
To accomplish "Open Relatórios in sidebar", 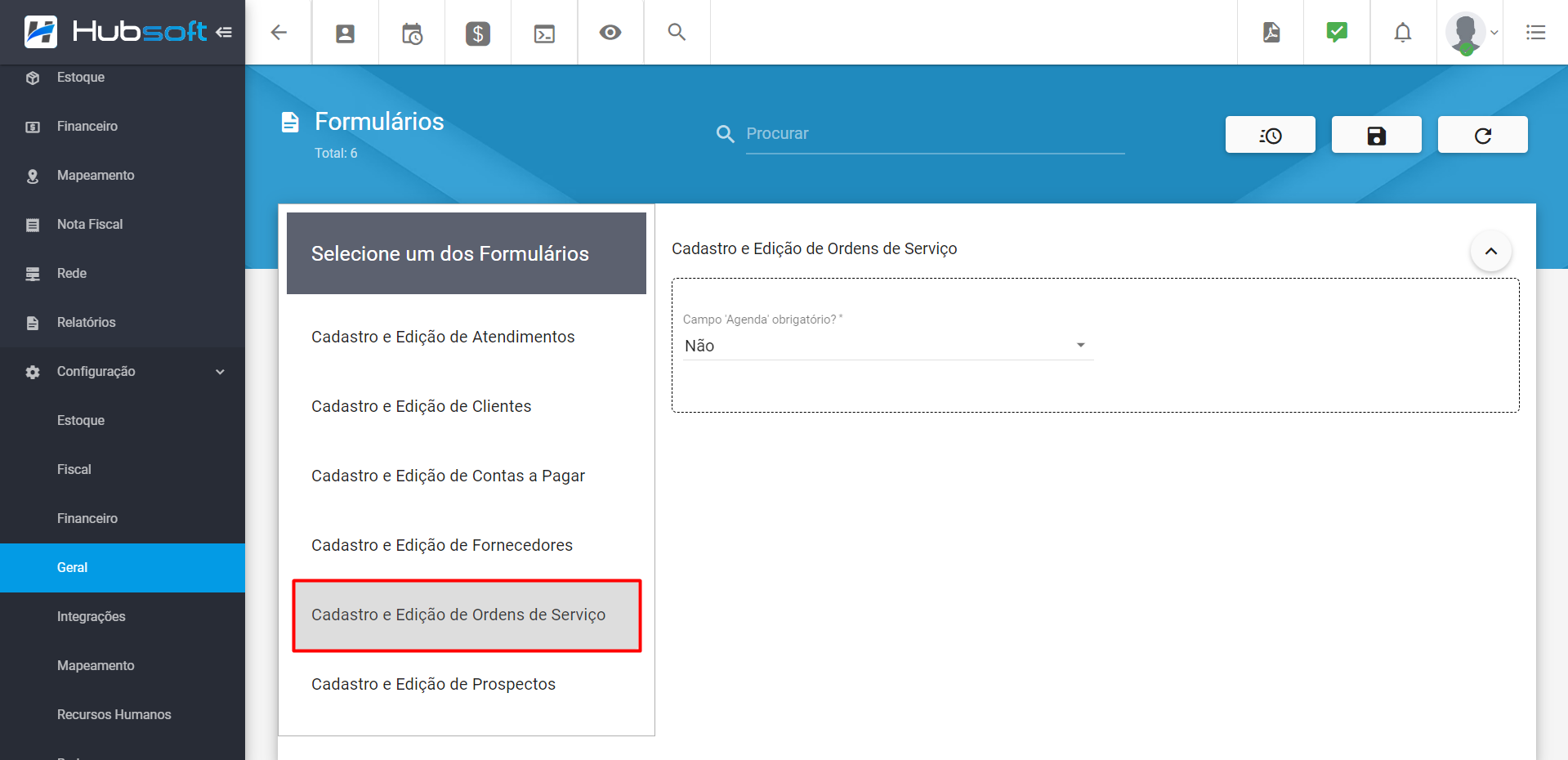I will point(123,323).
